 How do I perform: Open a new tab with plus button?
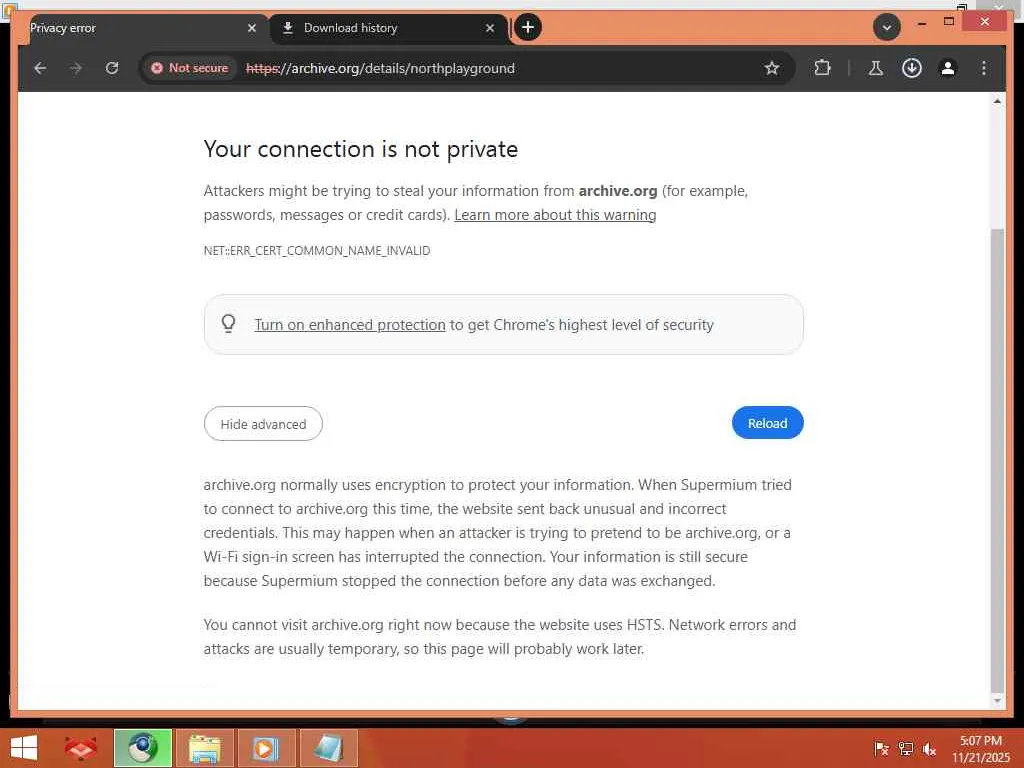click(528, 28)
